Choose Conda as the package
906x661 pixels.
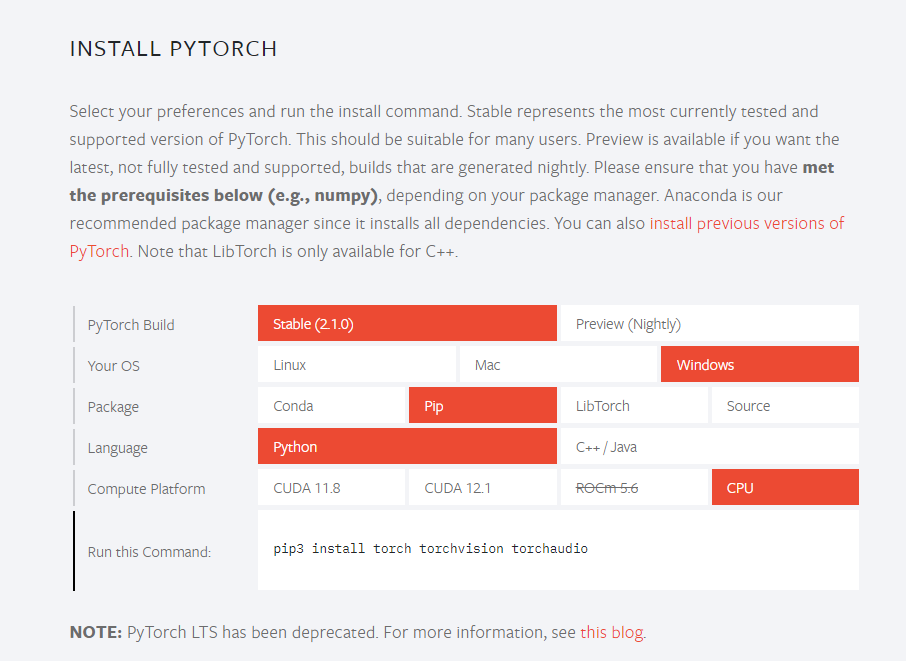[x=331, y=406]
